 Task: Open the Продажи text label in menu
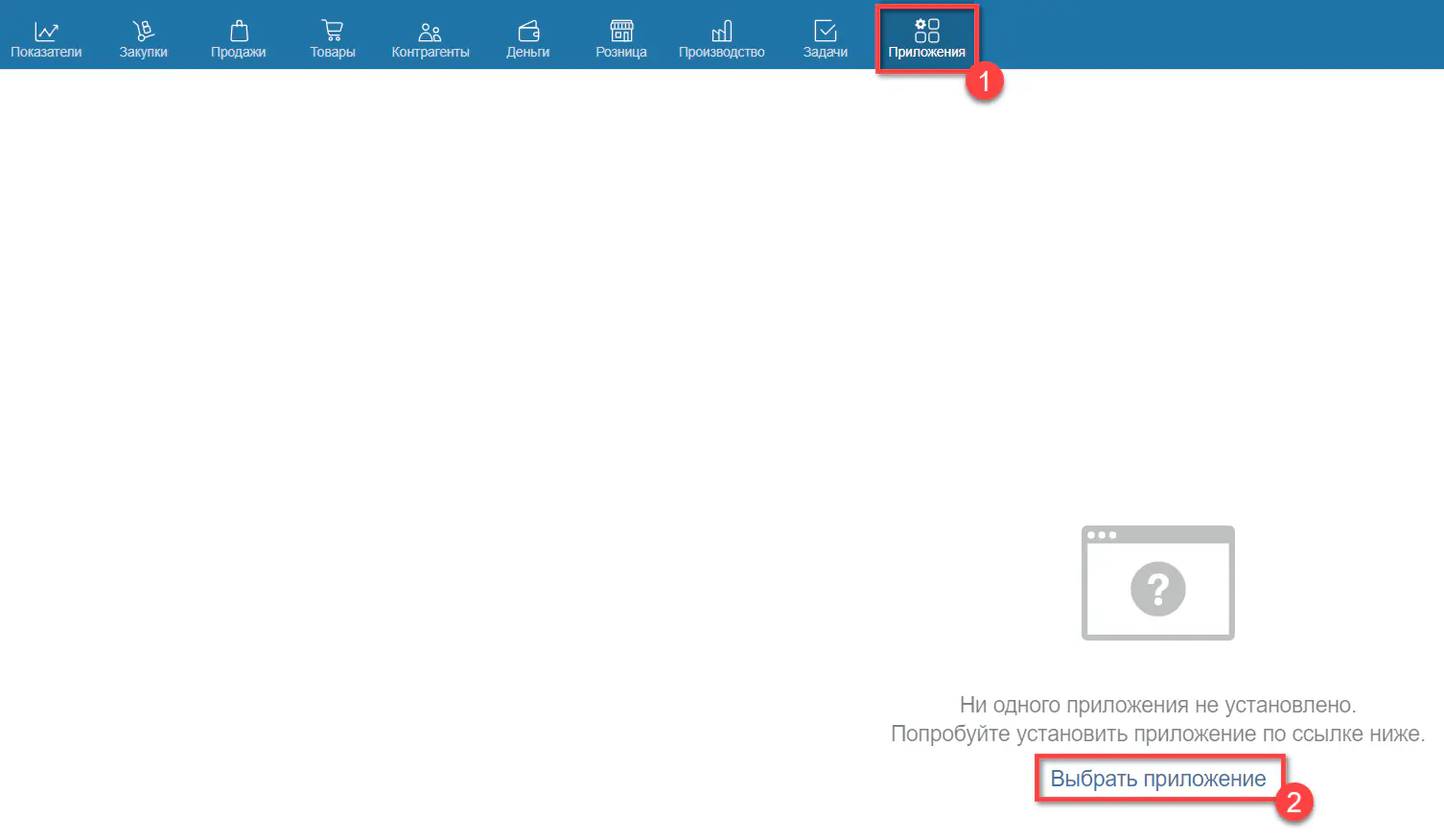(x=238, y=53)
